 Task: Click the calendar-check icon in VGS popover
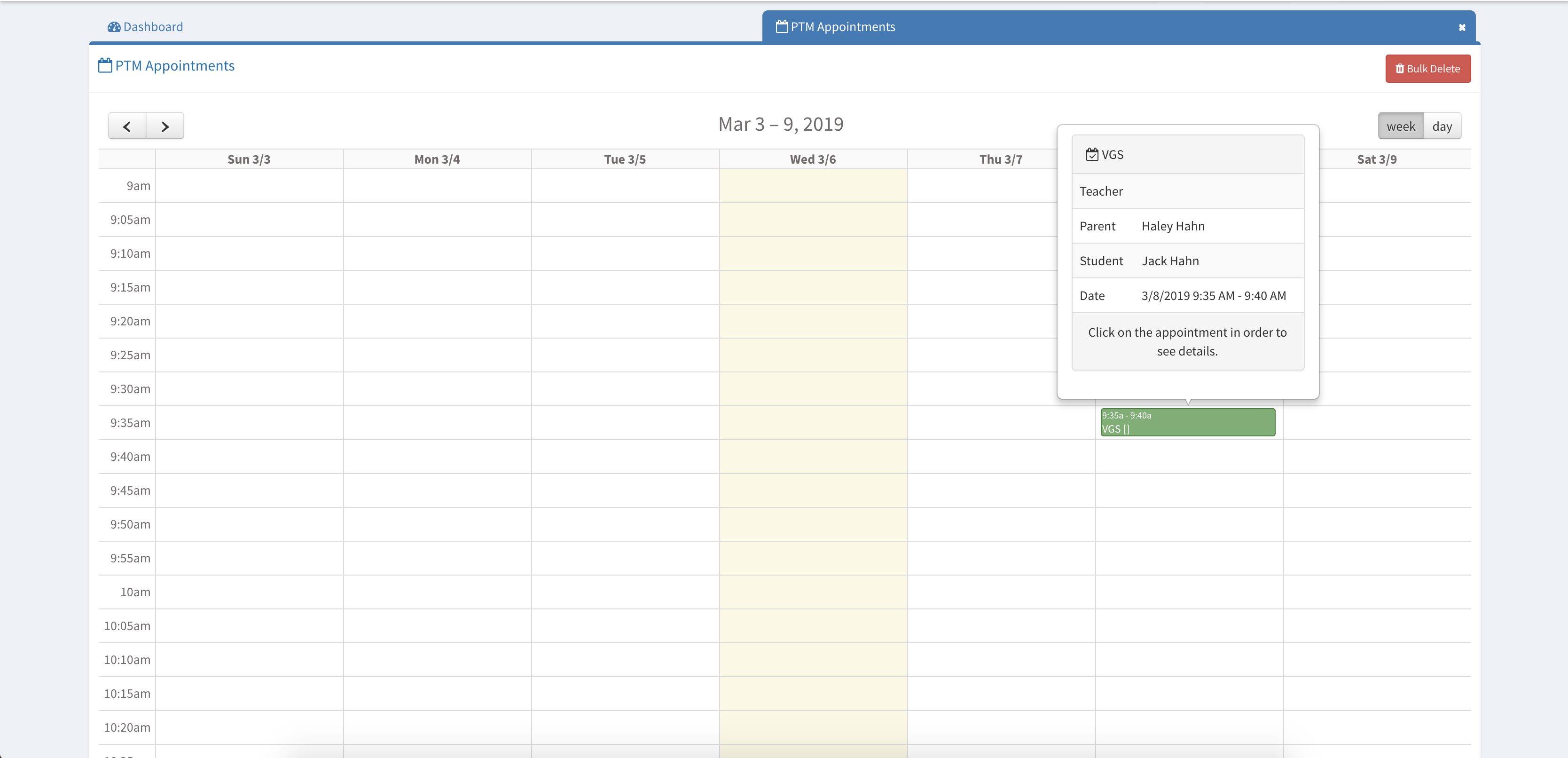click(1092, 155)
